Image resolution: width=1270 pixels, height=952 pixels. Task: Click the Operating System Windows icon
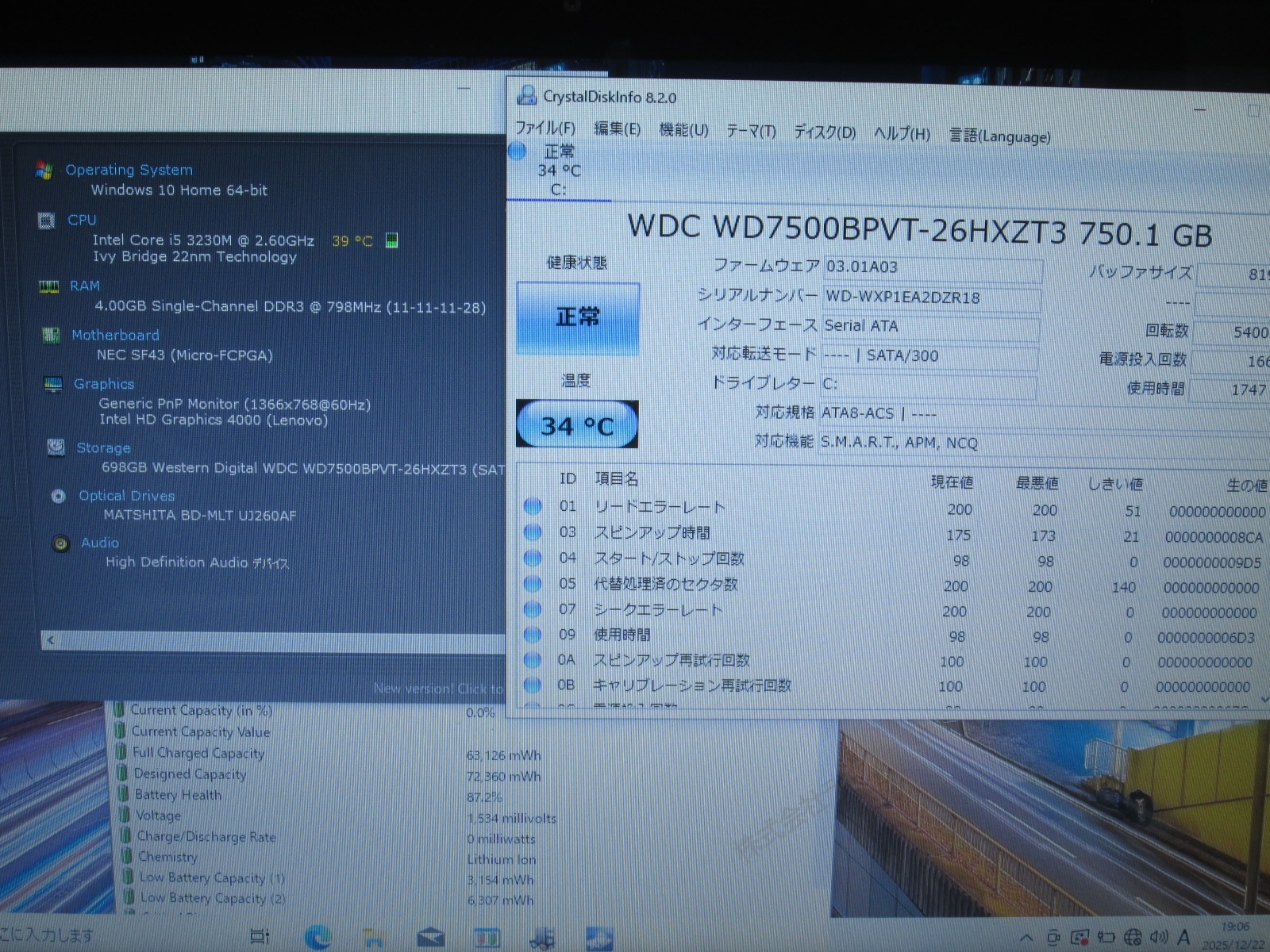tap(44, 171)
